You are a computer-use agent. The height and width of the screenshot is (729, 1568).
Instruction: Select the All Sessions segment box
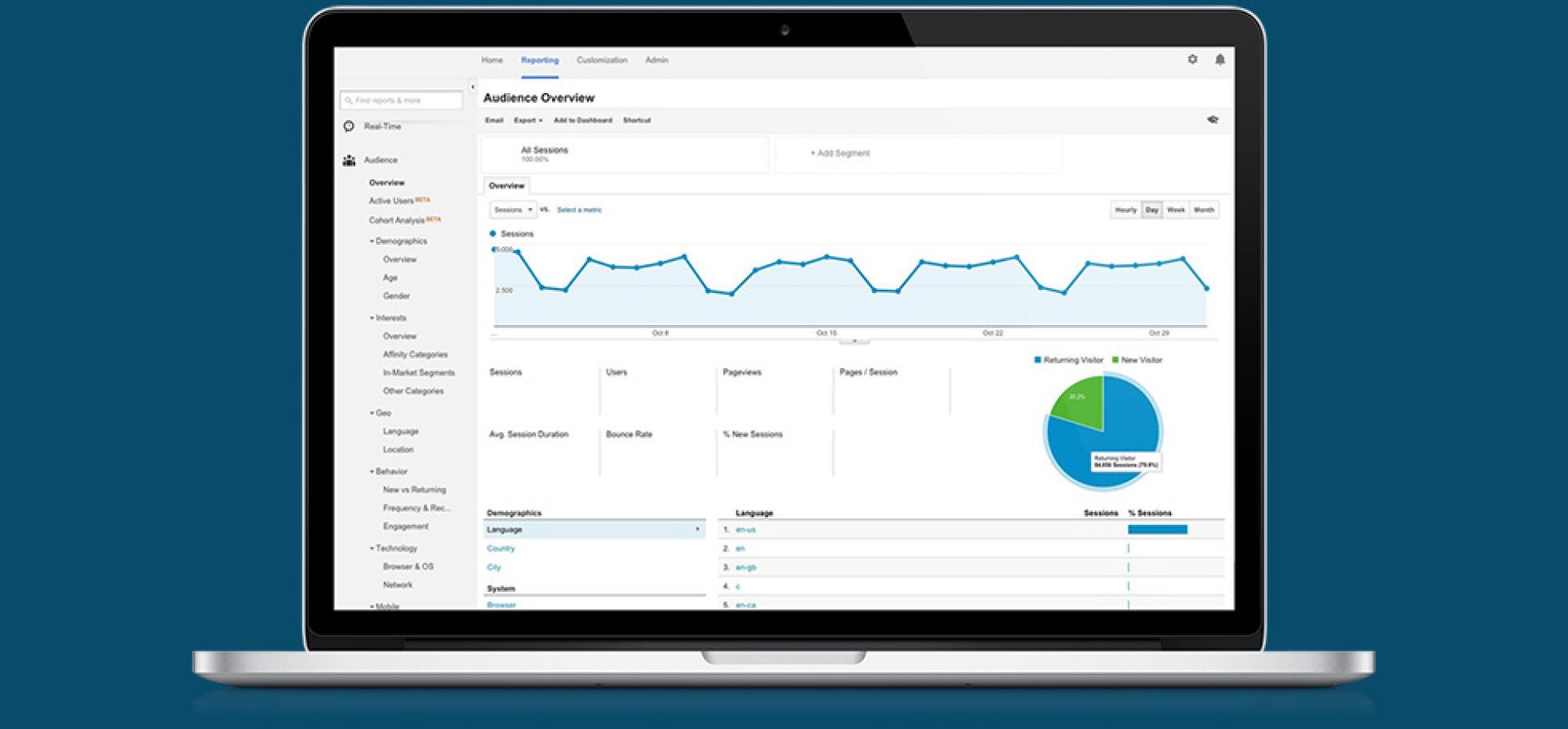click(x=625, y=154)
